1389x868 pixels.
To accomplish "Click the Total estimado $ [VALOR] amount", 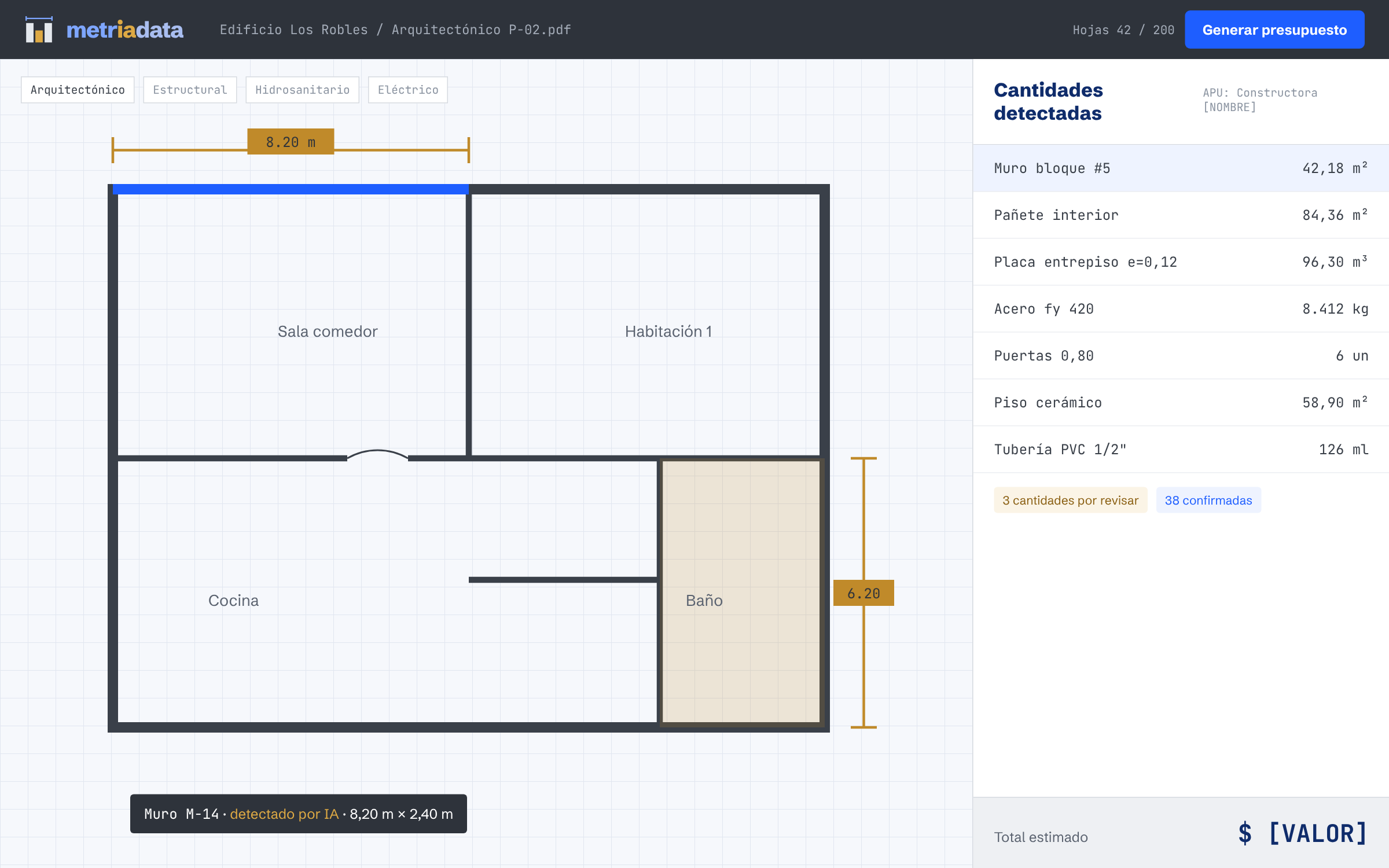I will [x=1303, y=834].
